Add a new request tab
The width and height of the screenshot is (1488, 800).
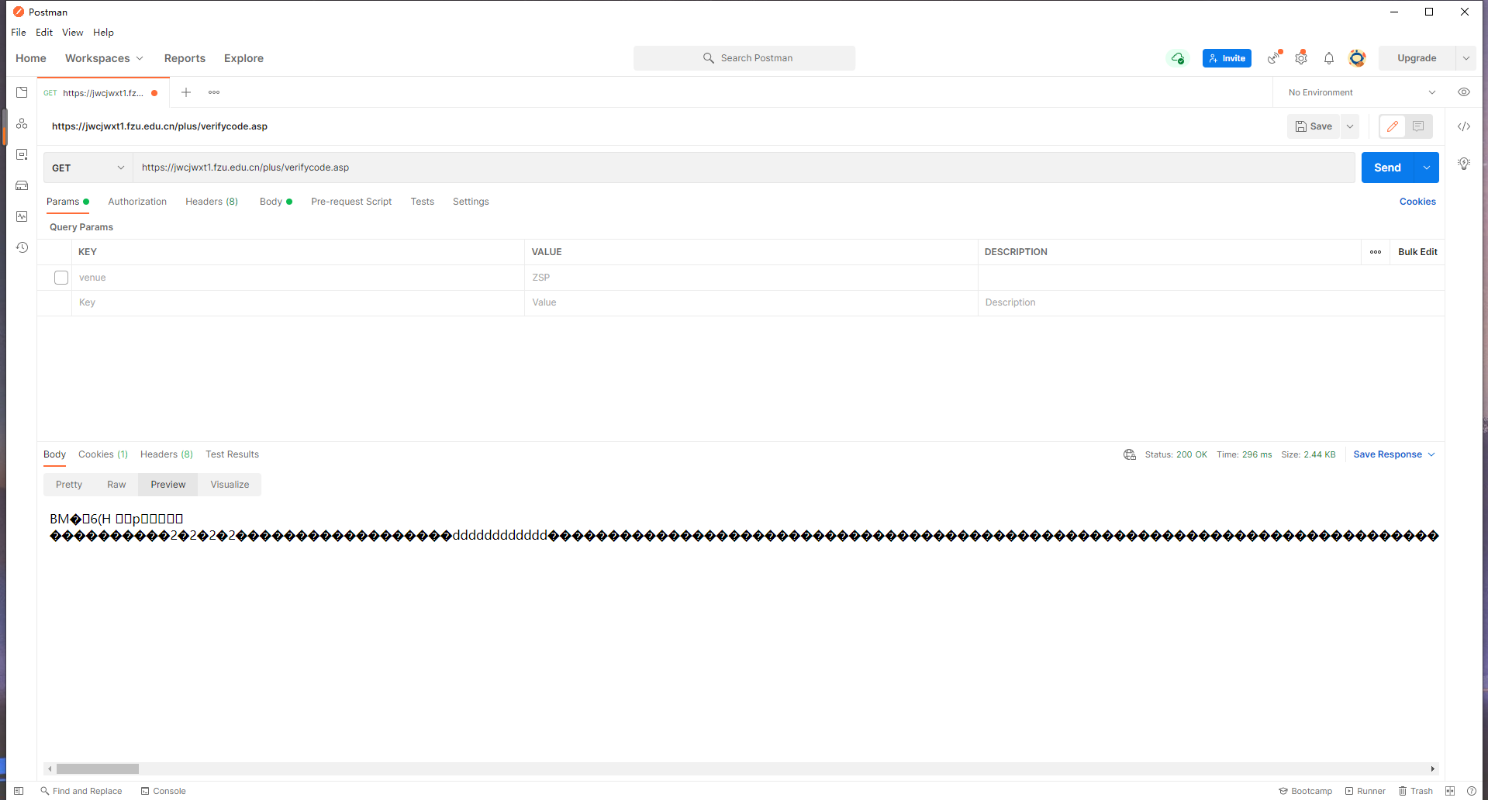(x=186, y=92)
